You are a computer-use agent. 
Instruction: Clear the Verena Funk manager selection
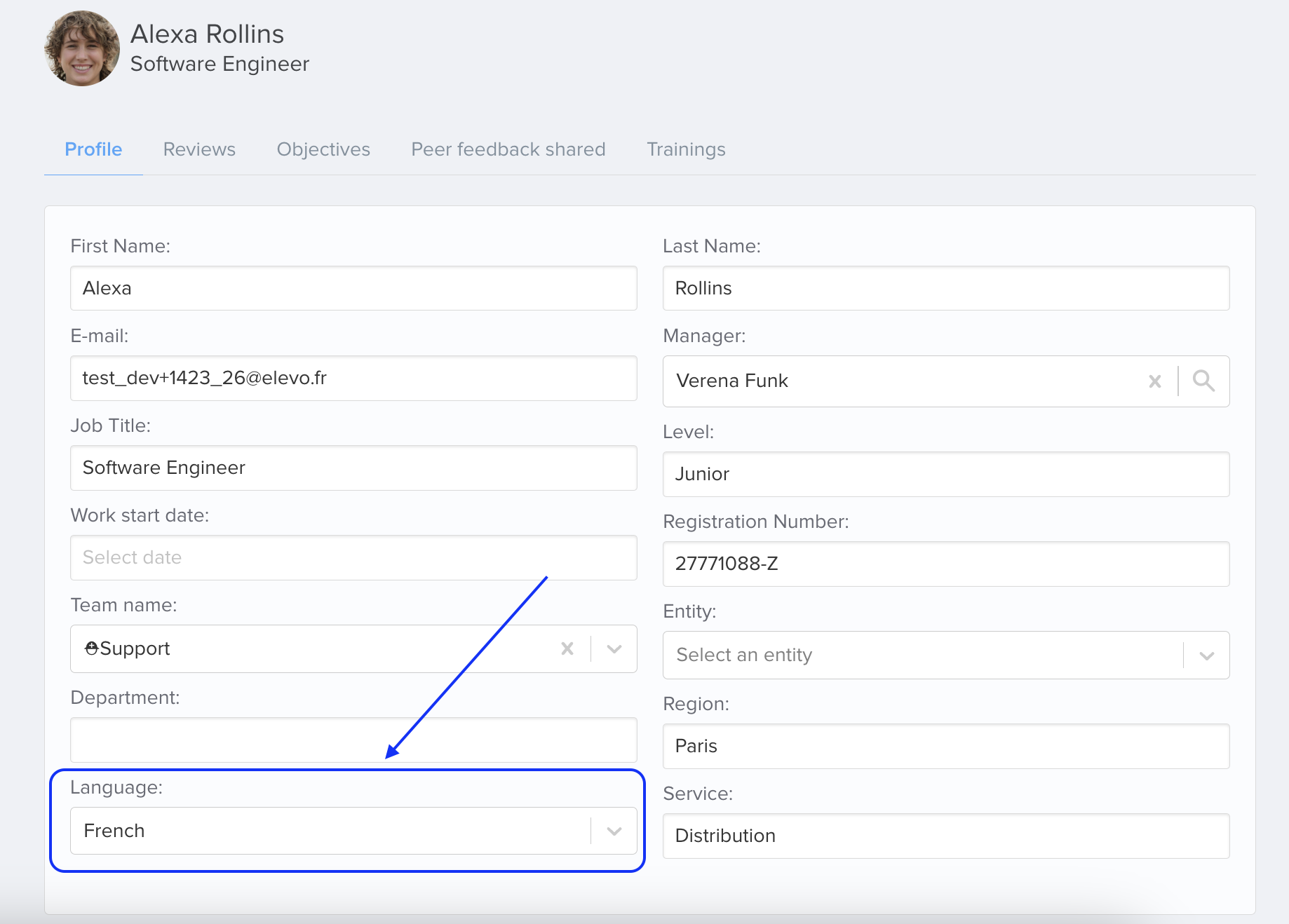pyautogui.click(x=1154, y=381)
